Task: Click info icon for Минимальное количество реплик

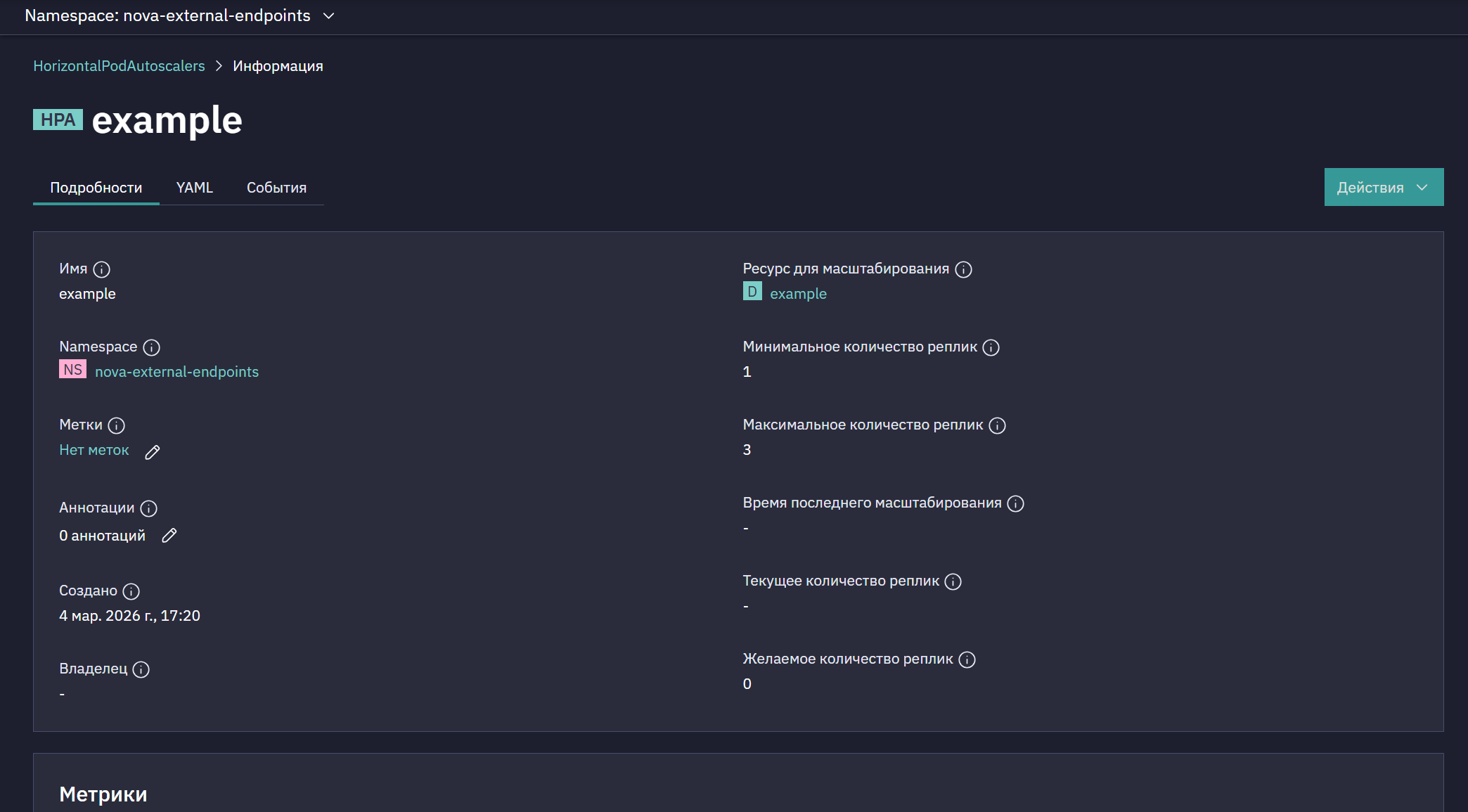Action: [x=991, y=347]
